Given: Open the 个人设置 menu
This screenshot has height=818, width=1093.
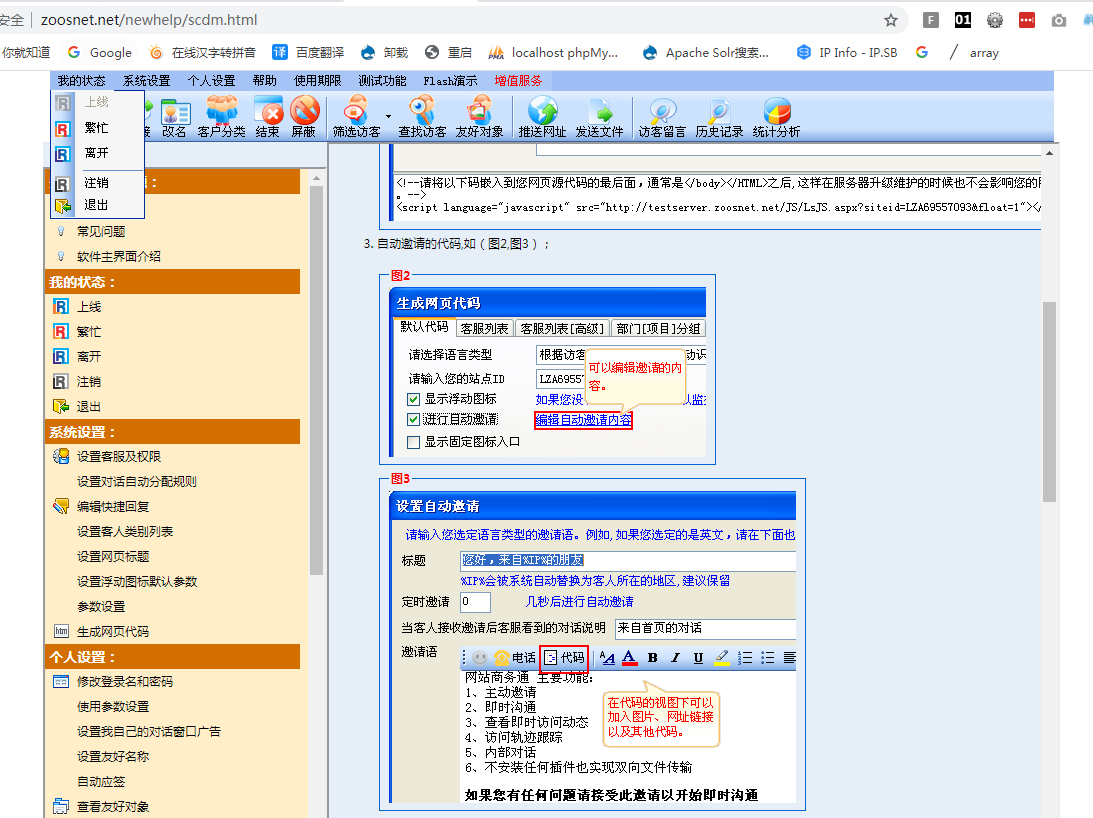Looking at the screenshot, I should (x=211, y=81).
